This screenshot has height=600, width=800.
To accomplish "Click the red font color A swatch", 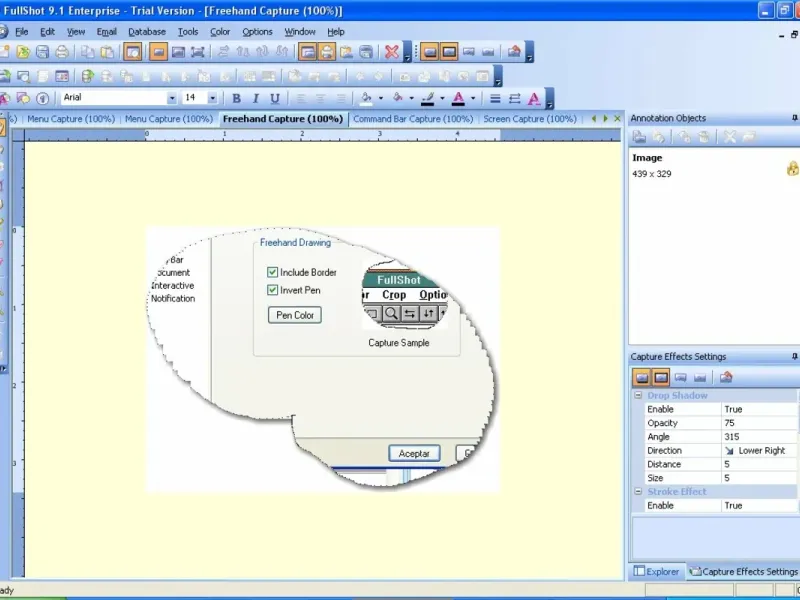I will click(x=459, y=98).
